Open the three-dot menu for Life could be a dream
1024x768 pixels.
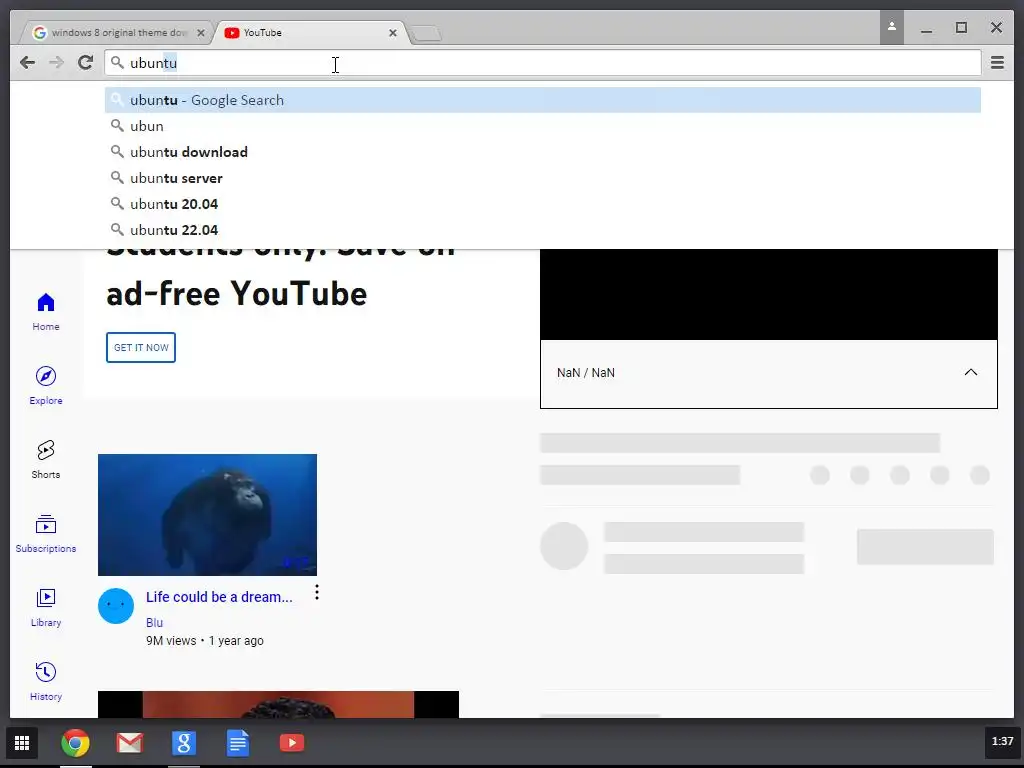click(x=317, y=592)
